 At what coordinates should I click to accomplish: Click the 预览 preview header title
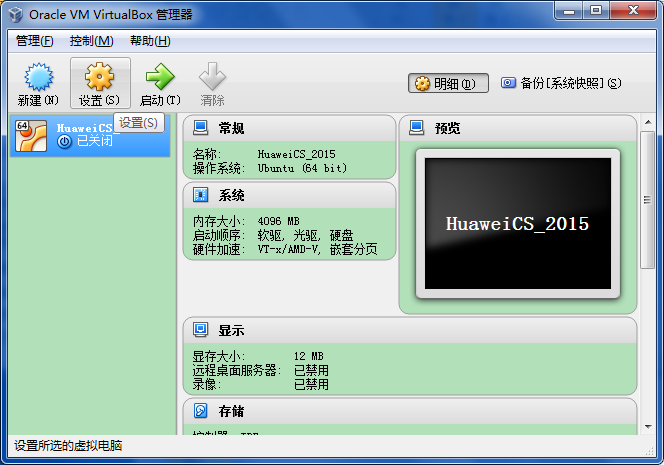[x=448, y=128]
